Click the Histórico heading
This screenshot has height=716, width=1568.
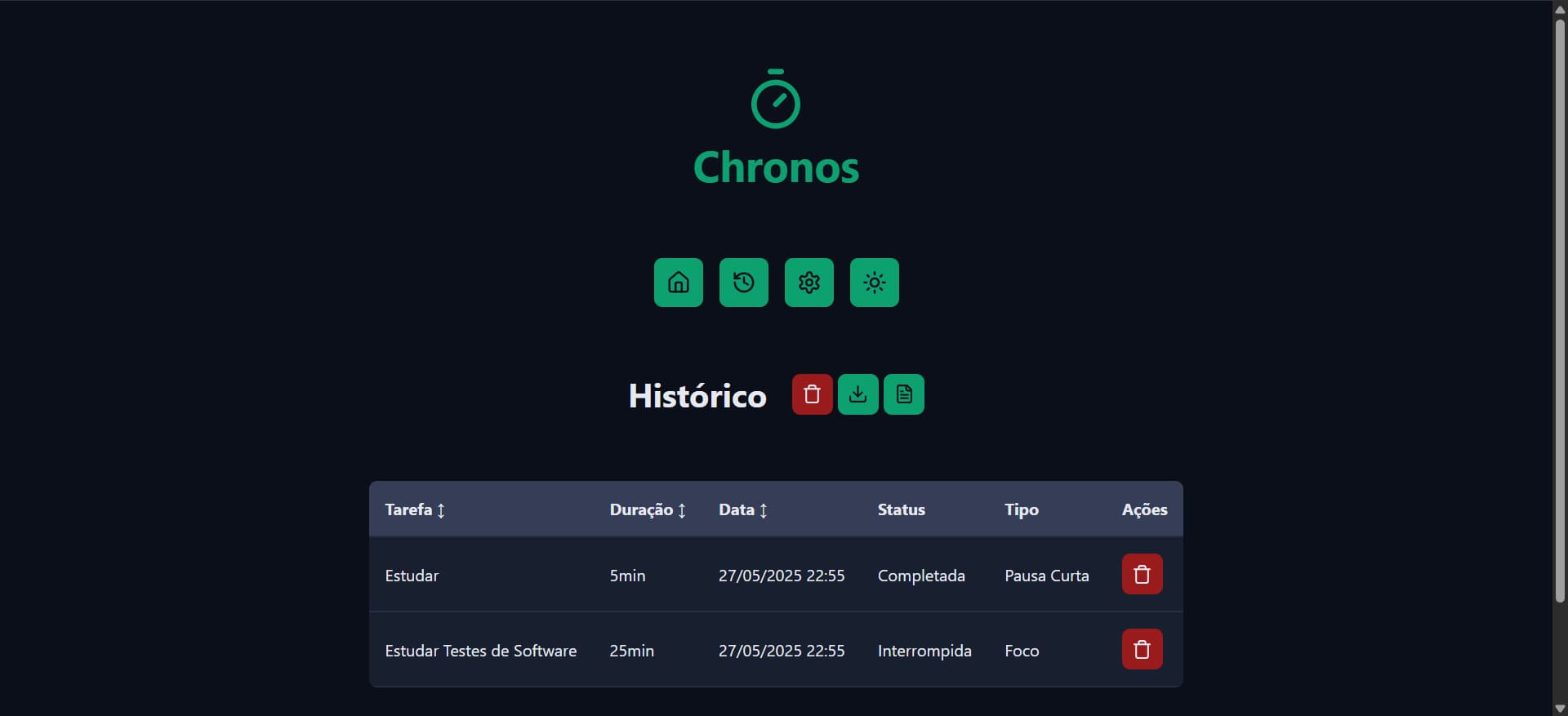[697, 396]
